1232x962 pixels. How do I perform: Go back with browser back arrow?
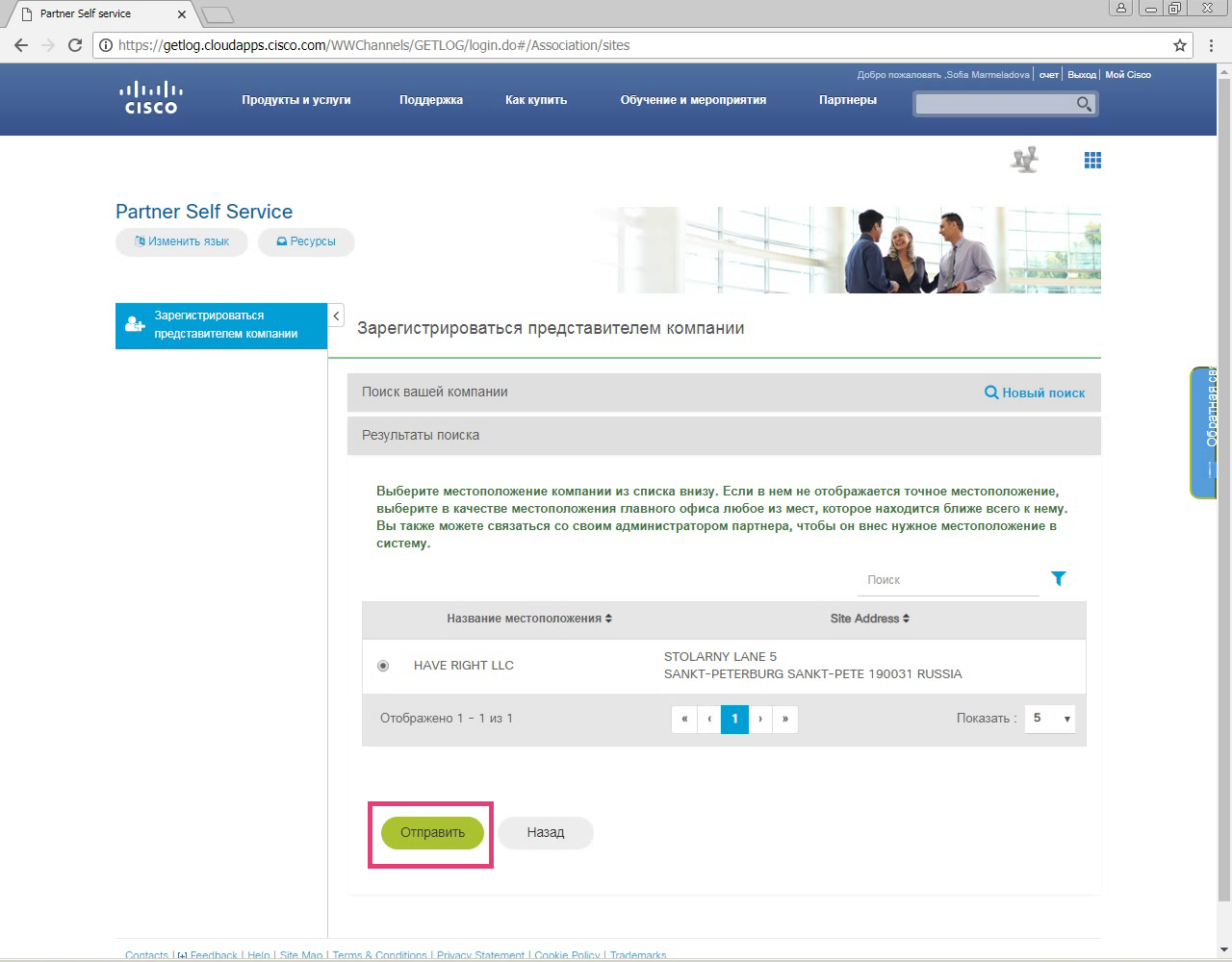[x=21, y=45]
